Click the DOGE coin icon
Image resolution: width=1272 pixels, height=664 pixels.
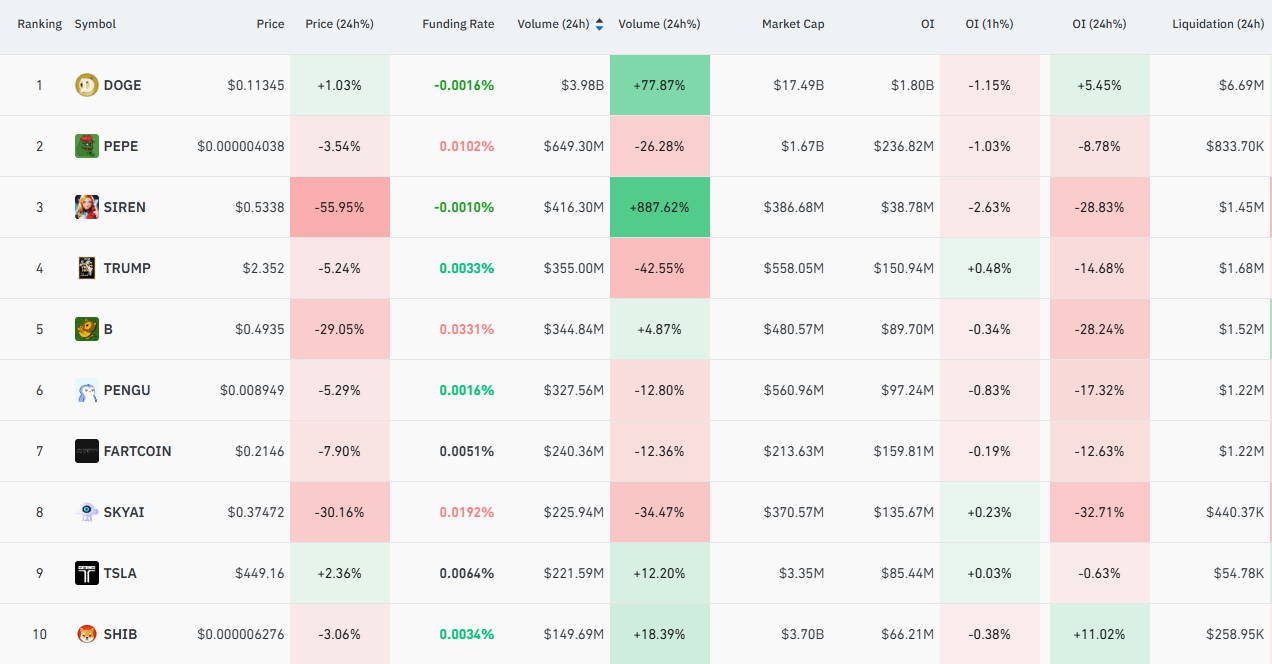87,85
